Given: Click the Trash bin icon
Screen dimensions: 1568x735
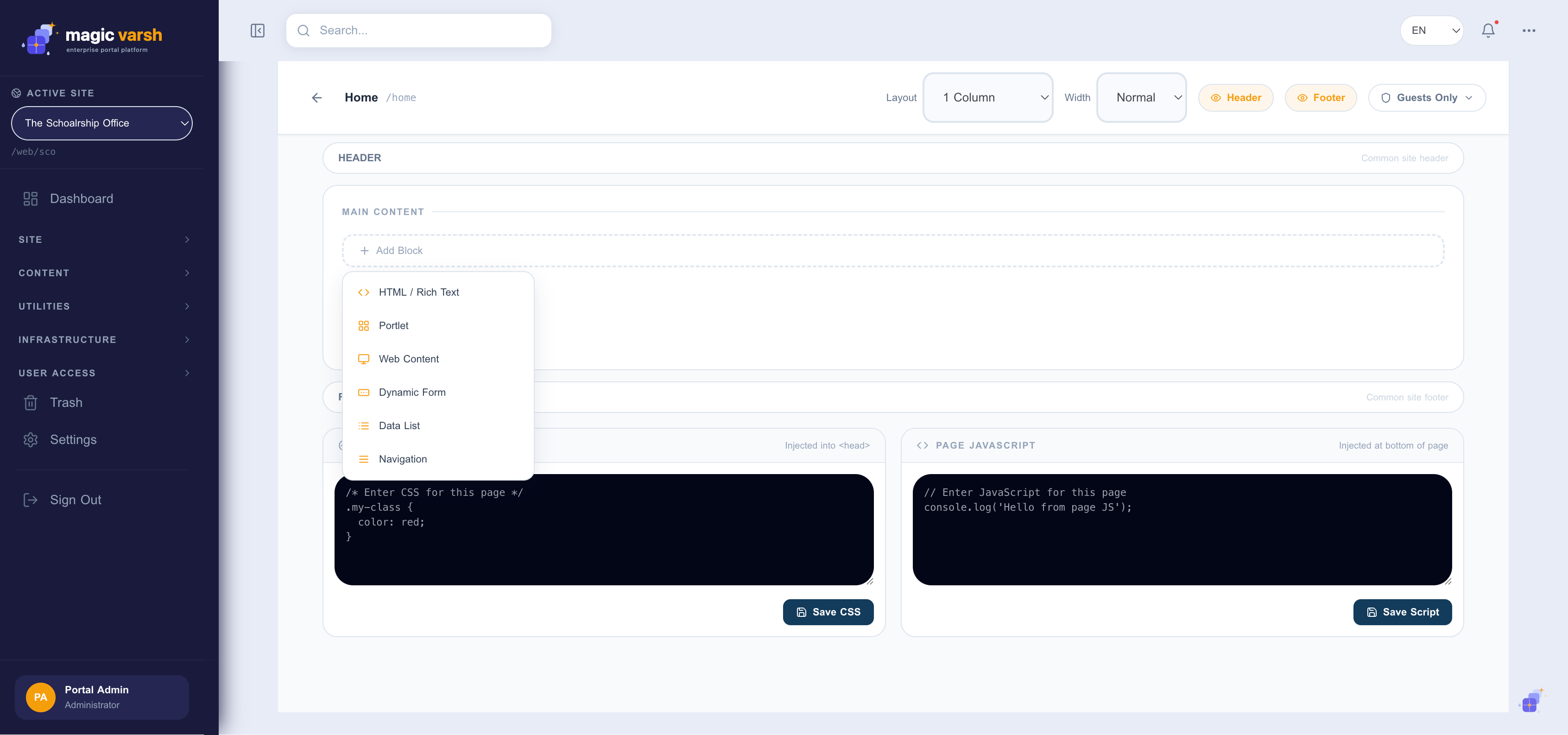Looking at the screenshot, I should point(31,403).
